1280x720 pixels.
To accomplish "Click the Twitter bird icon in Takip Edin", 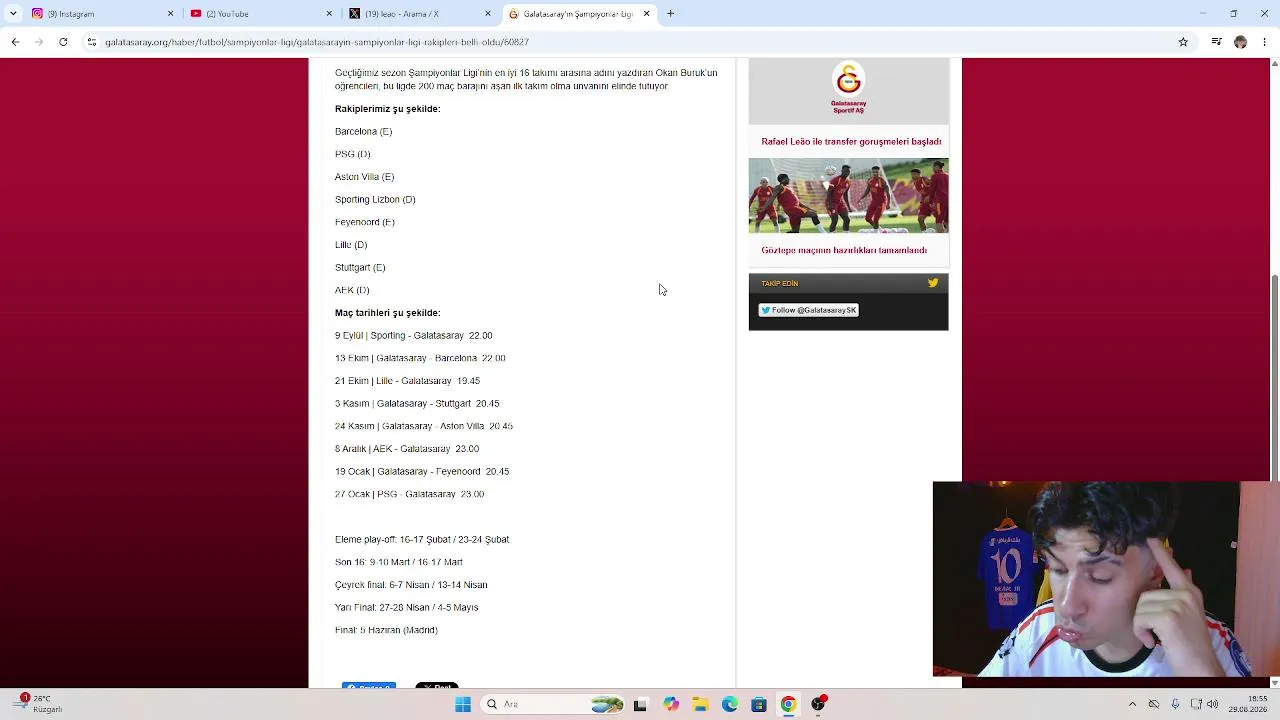I will tap(933, 283).
